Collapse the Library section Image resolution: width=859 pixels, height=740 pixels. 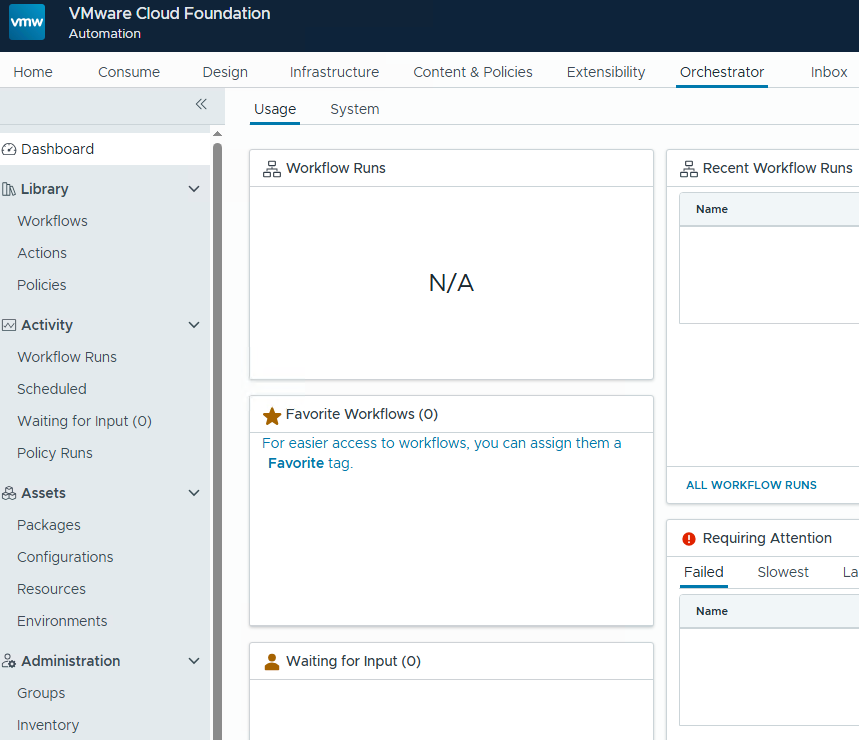(x=194, y=188)
